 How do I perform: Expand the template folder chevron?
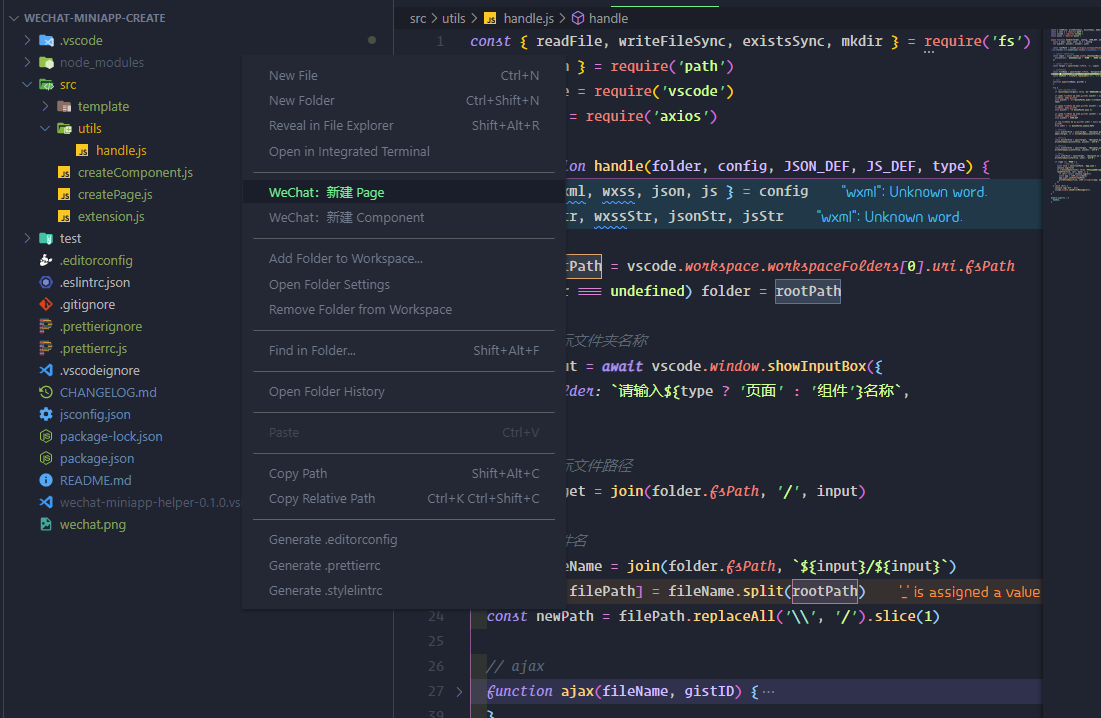click(x=45, y=107)
